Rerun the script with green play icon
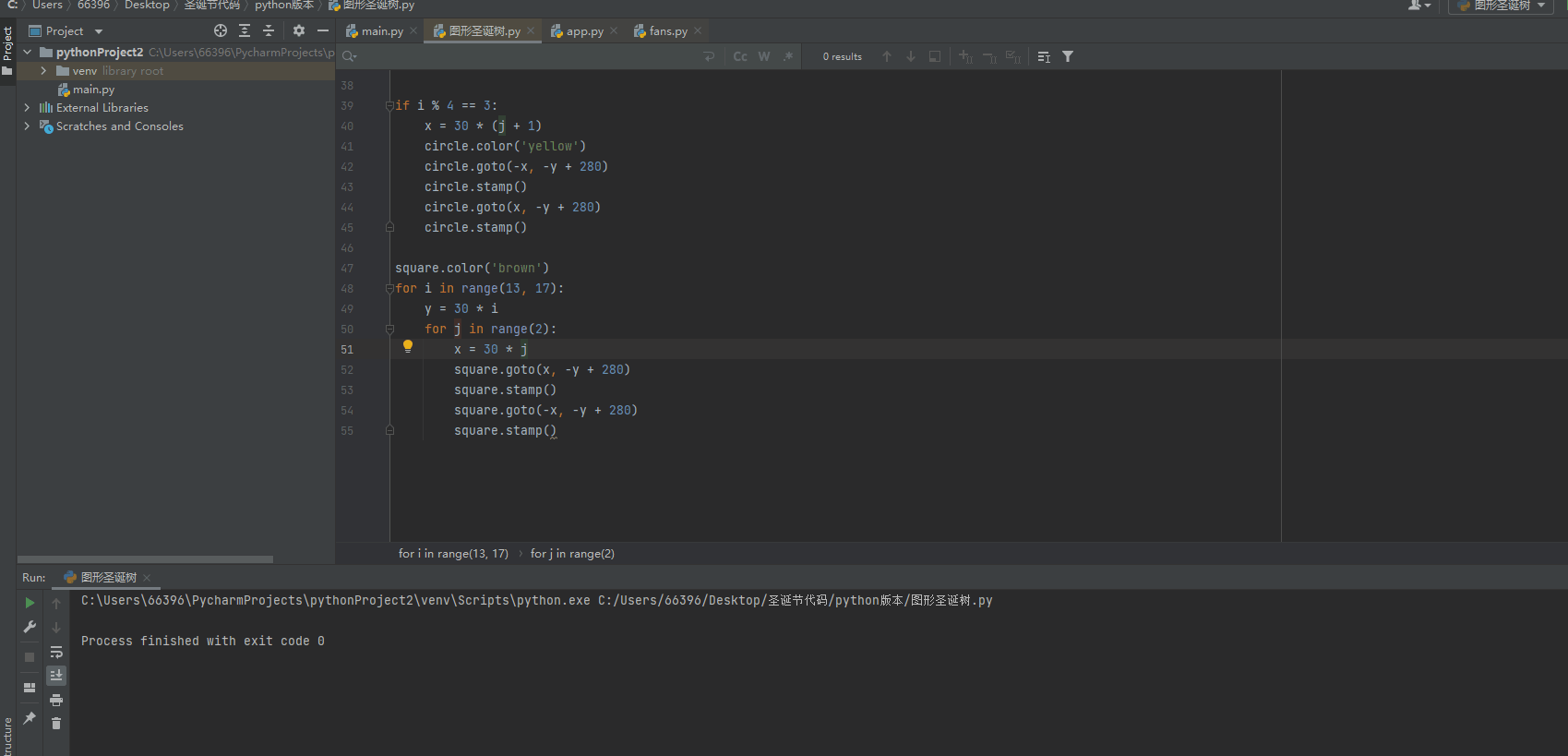The height and width of the screenshot is (756, 1568). point(30,603)
